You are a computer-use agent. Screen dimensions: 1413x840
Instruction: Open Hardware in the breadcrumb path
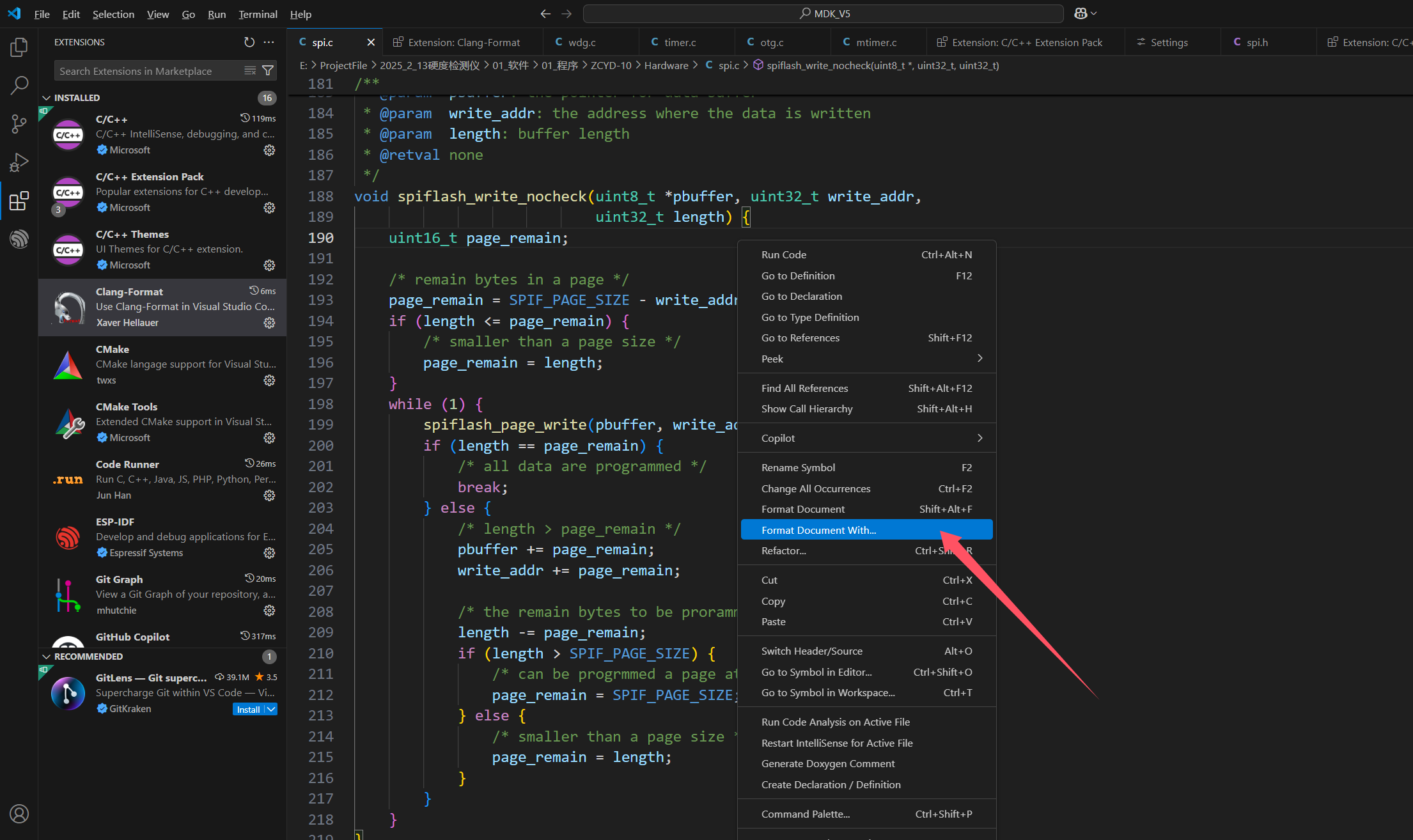pyautogui.click(x=666, y=65)
